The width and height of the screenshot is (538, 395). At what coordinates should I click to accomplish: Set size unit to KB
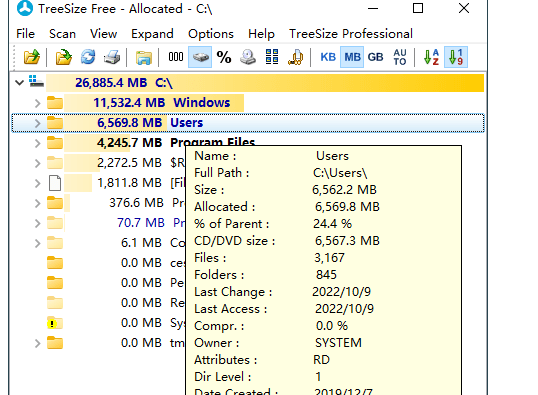pyautogui.click(x=328, y=57)
